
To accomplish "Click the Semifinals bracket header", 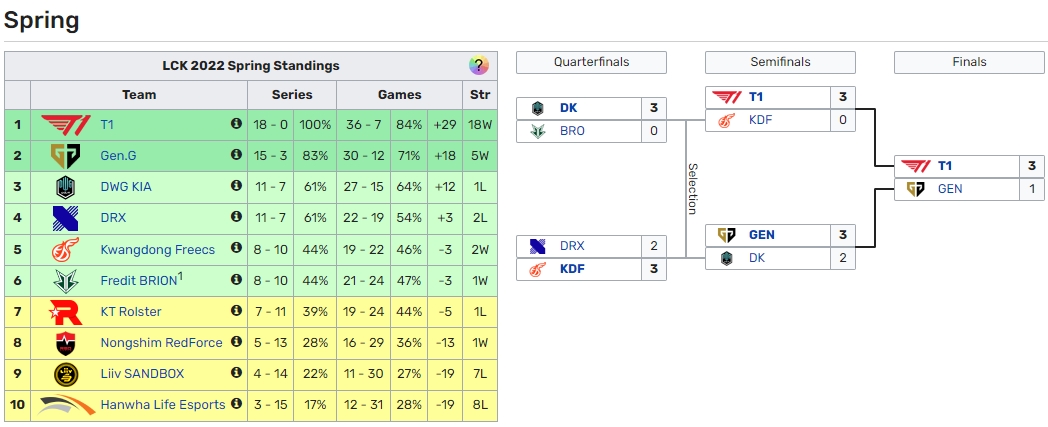I will click(x=780, y=62).
